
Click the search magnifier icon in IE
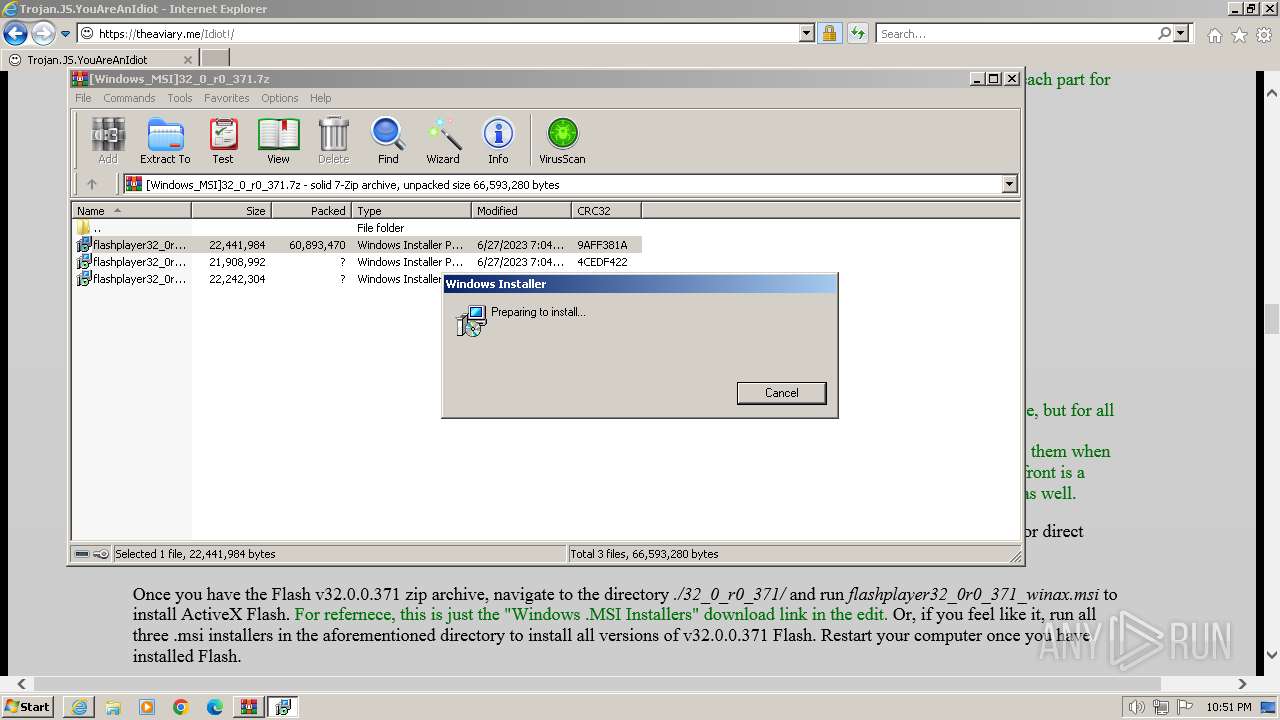tap(1164, 34)
